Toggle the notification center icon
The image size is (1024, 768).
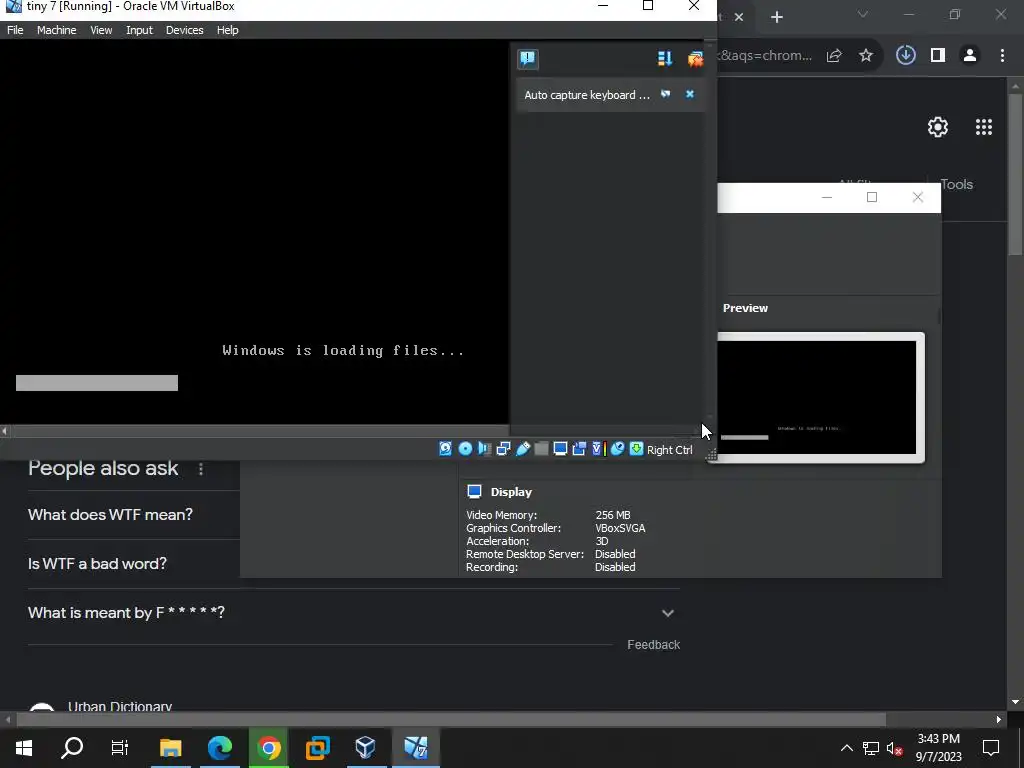tap(528, 59)
